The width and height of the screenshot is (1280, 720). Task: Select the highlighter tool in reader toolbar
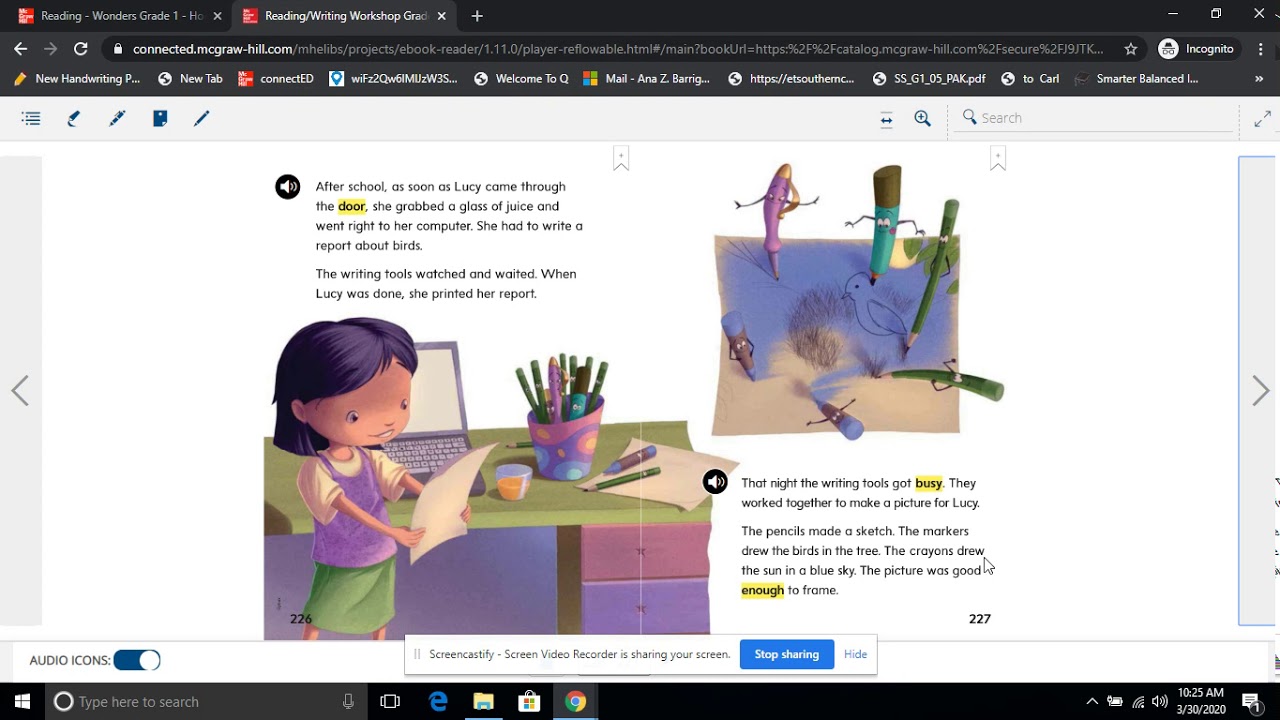(117, 118)
